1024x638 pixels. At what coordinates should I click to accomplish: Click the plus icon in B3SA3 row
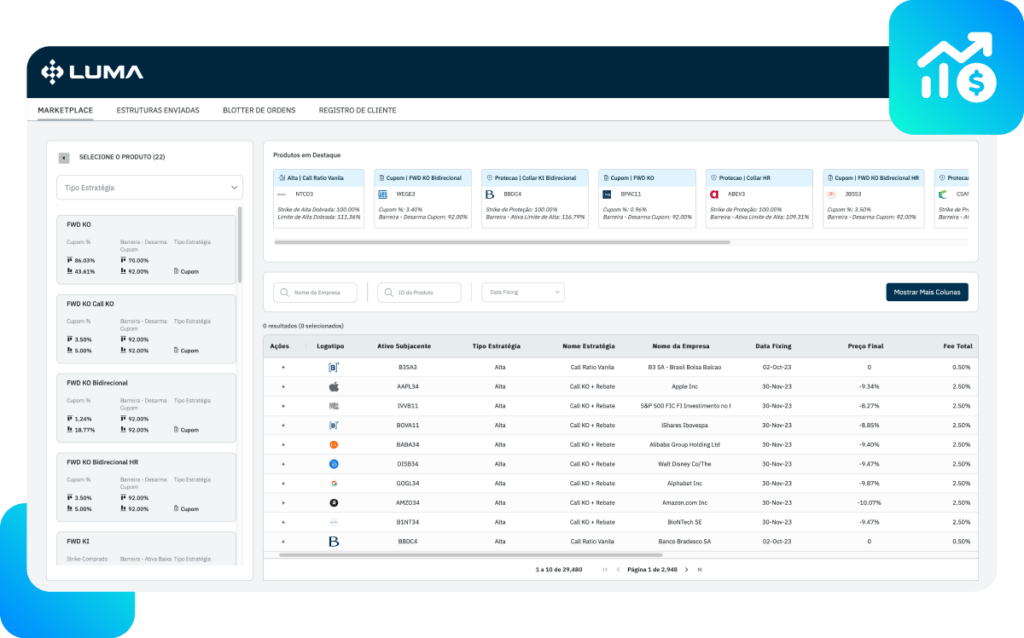283,367
